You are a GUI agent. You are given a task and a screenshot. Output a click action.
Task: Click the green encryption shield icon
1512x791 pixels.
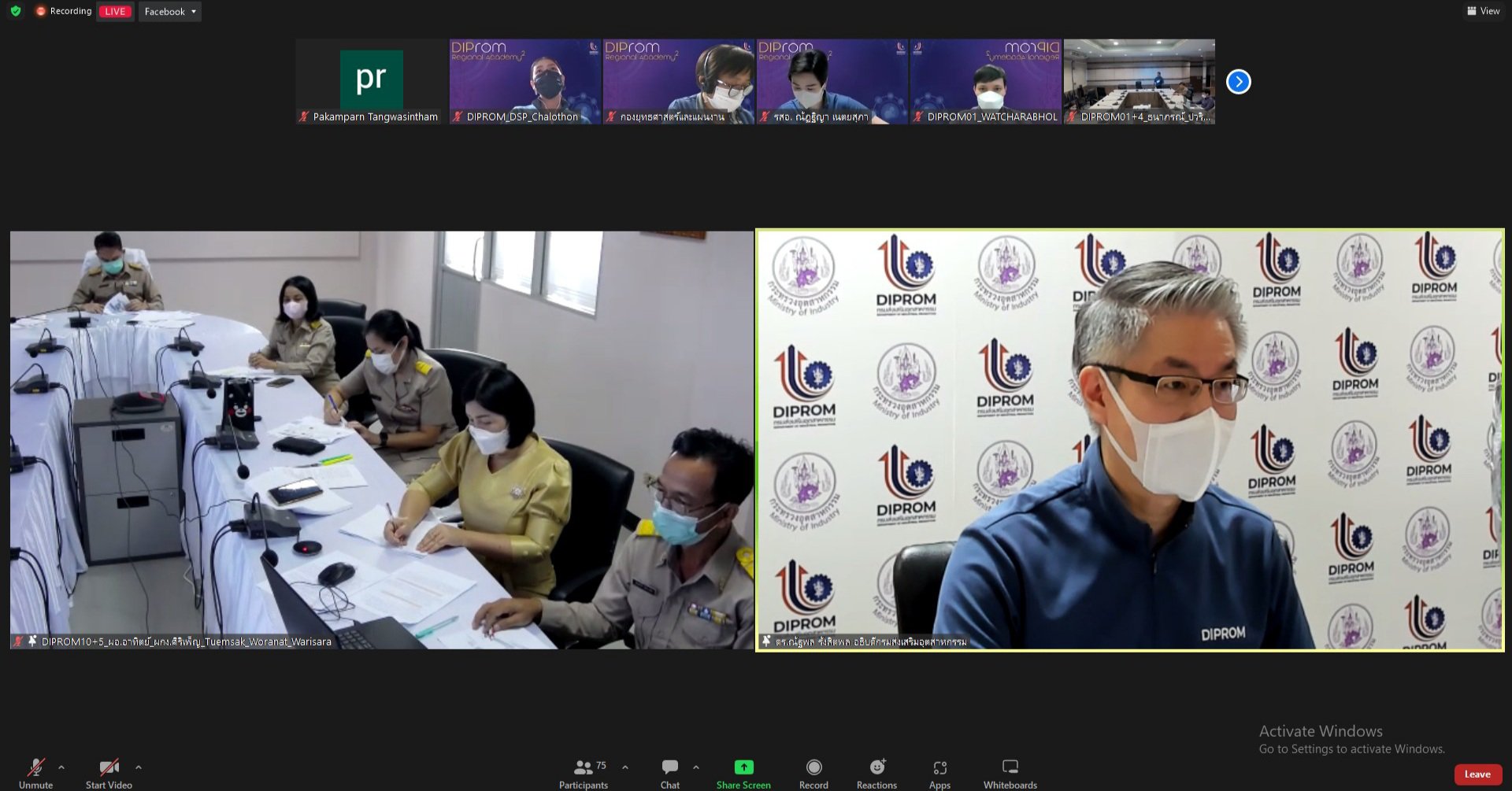coord(16,11)
